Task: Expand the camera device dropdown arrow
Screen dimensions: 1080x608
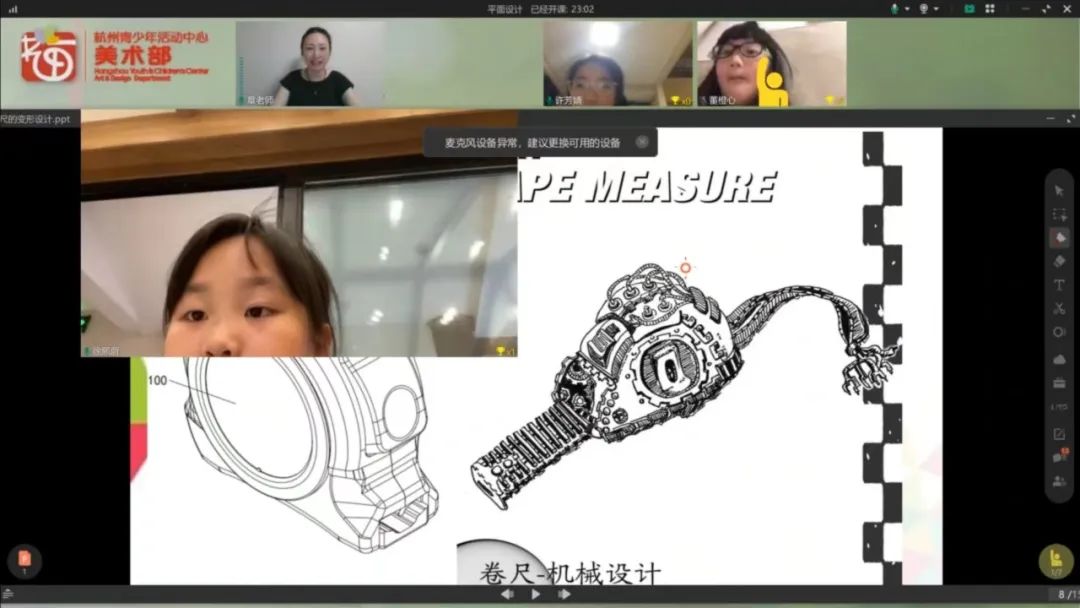Action: point(936,8)
